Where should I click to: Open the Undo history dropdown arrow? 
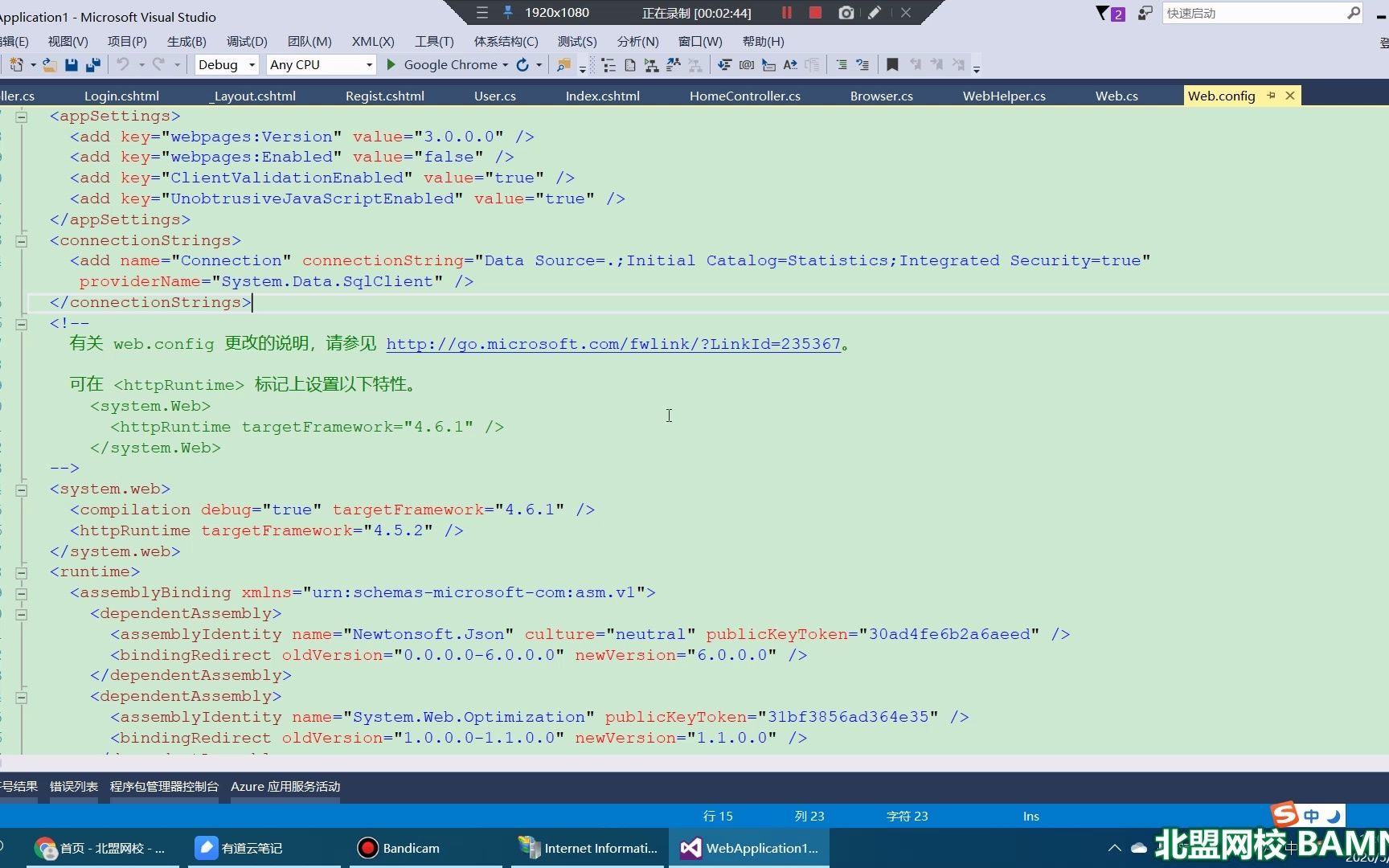(141, 65)
